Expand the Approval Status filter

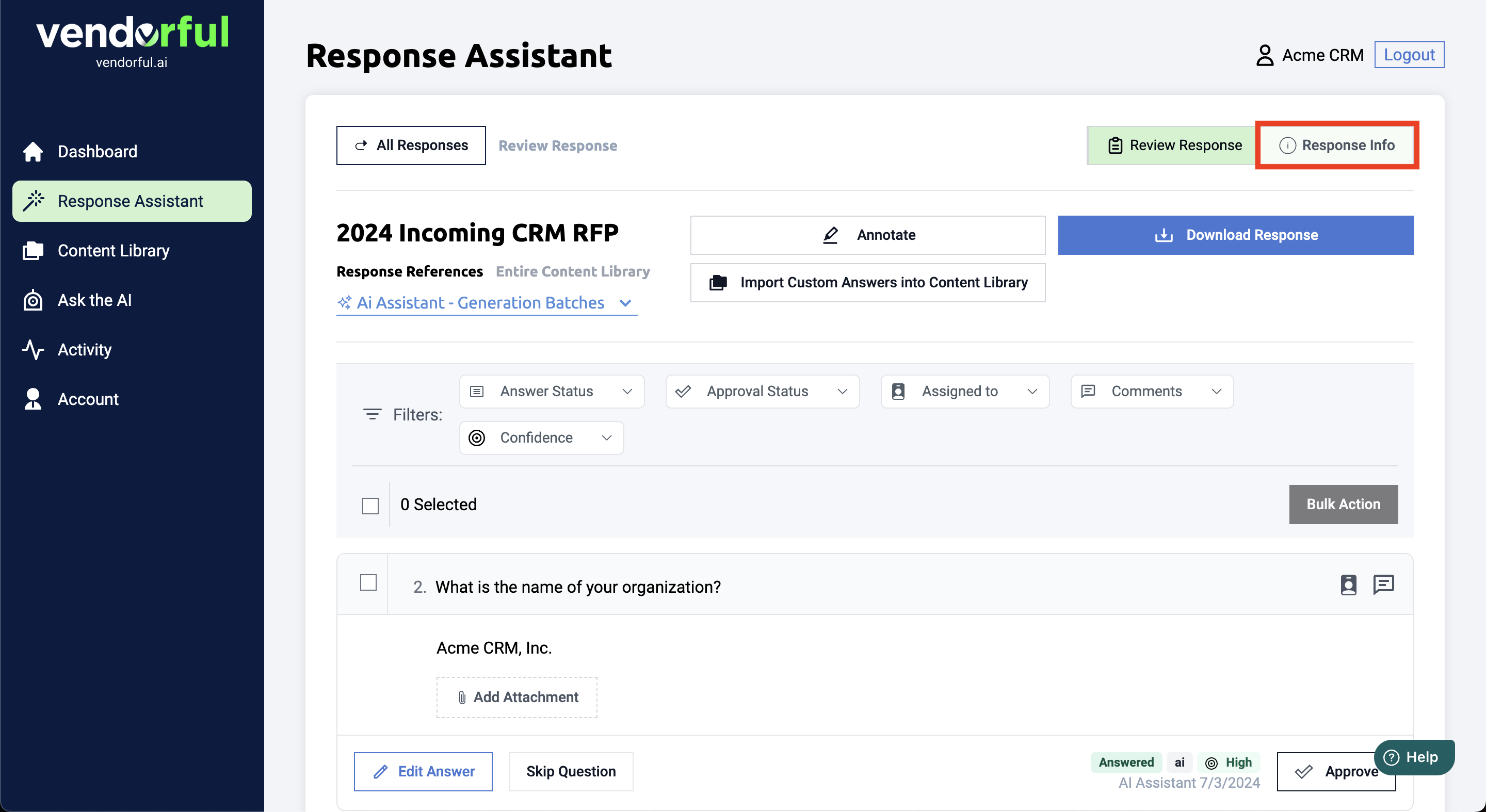click(x=762, y=392)
